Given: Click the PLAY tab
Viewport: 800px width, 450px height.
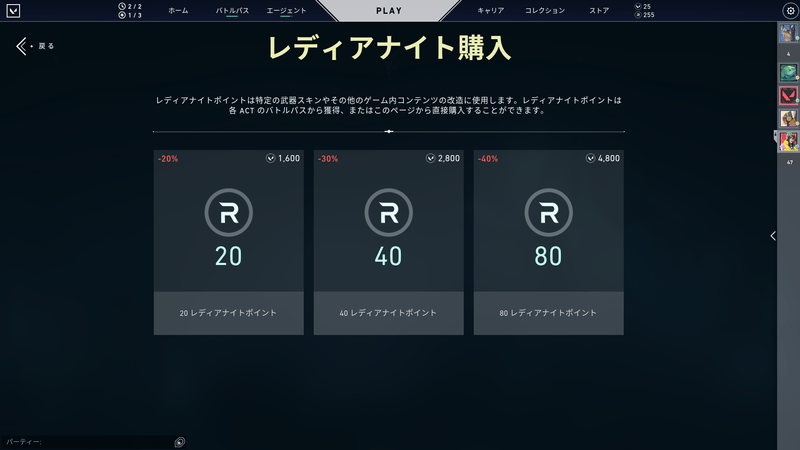Looking at the screenshot, I should coord(389,11).
